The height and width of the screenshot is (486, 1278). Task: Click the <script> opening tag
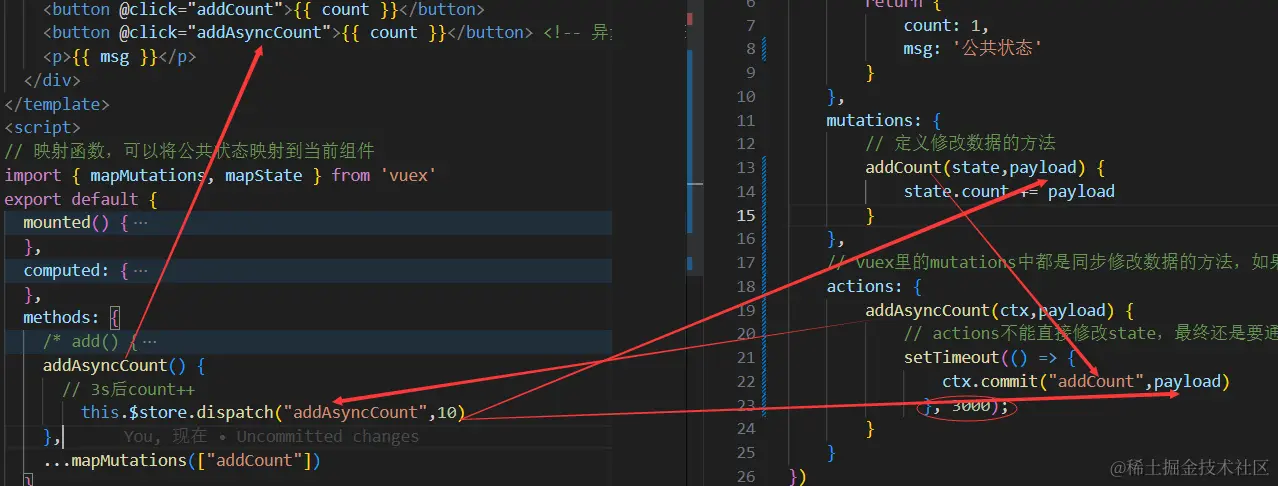(42, 128)
